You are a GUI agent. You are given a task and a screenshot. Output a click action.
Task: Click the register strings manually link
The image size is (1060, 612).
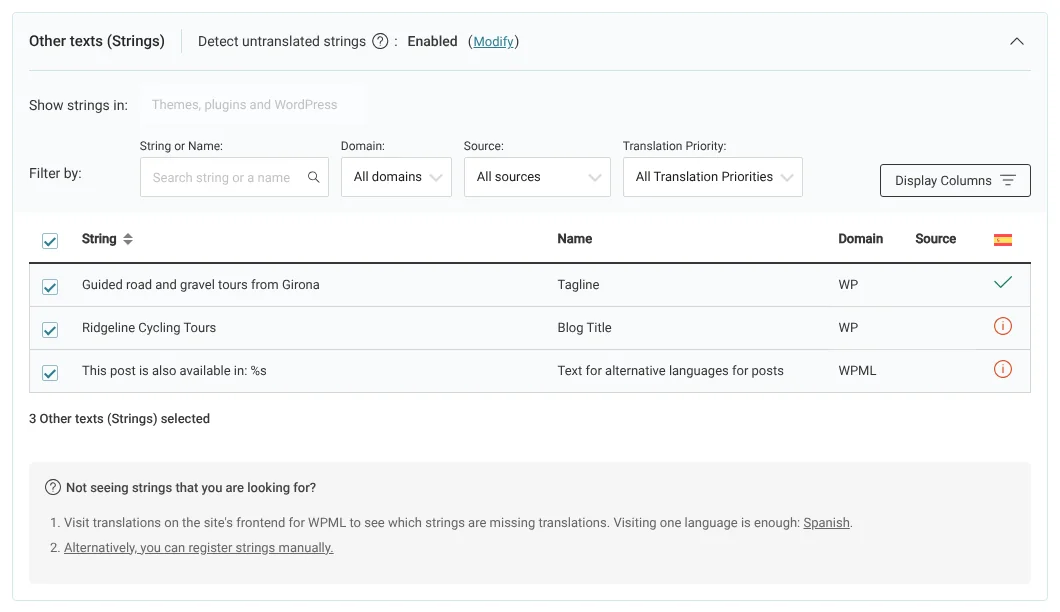click(199, 548)
